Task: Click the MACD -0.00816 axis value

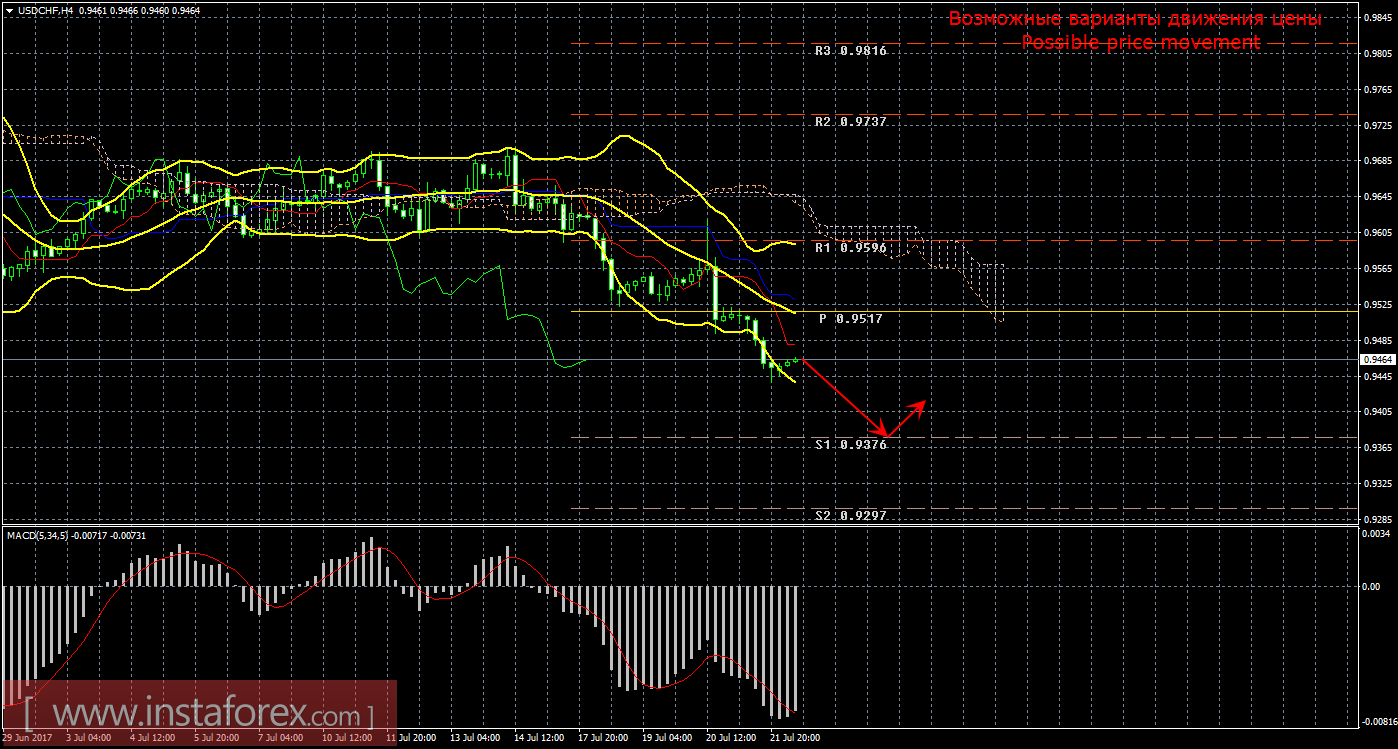Action: (1375, 721)
